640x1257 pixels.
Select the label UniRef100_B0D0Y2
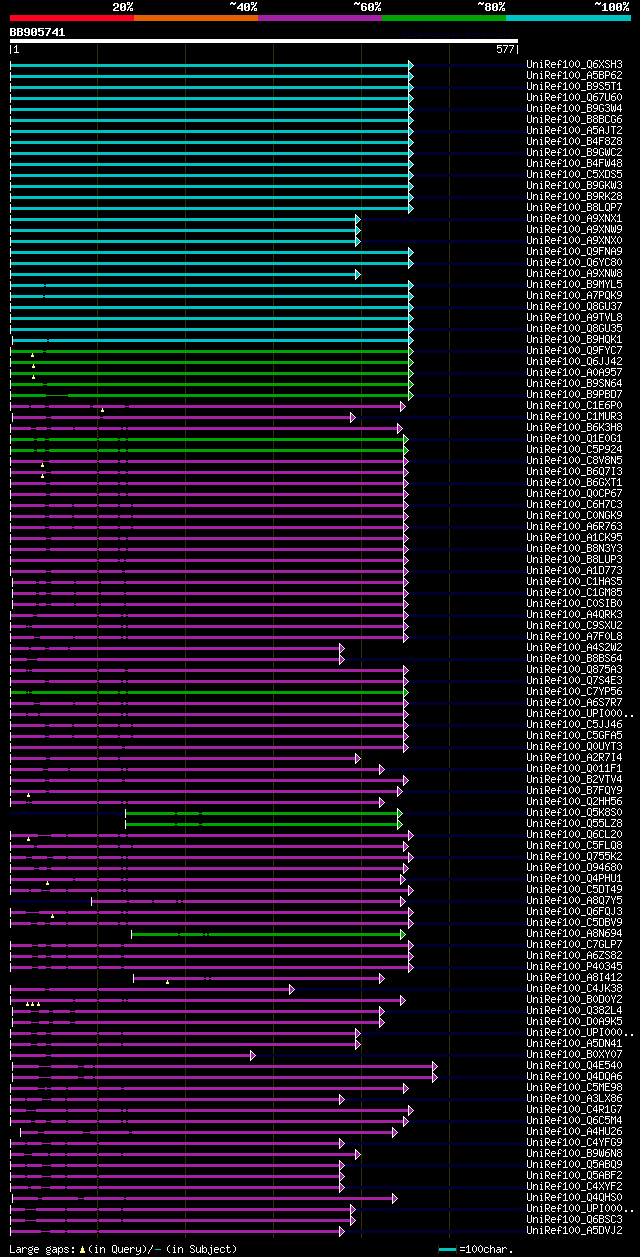[574, 999]
